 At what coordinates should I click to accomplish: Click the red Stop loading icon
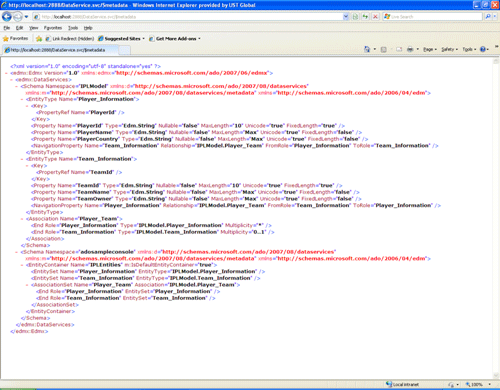(375, 17)
